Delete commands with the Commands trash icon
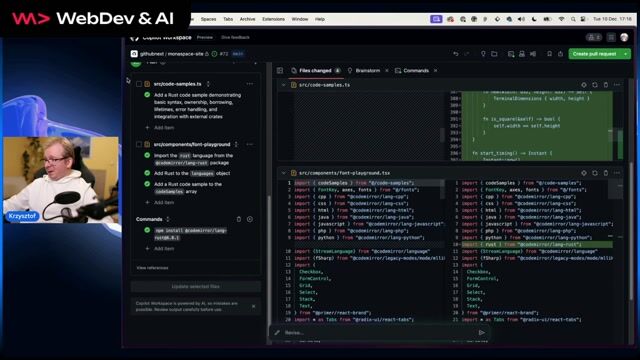 239,219
